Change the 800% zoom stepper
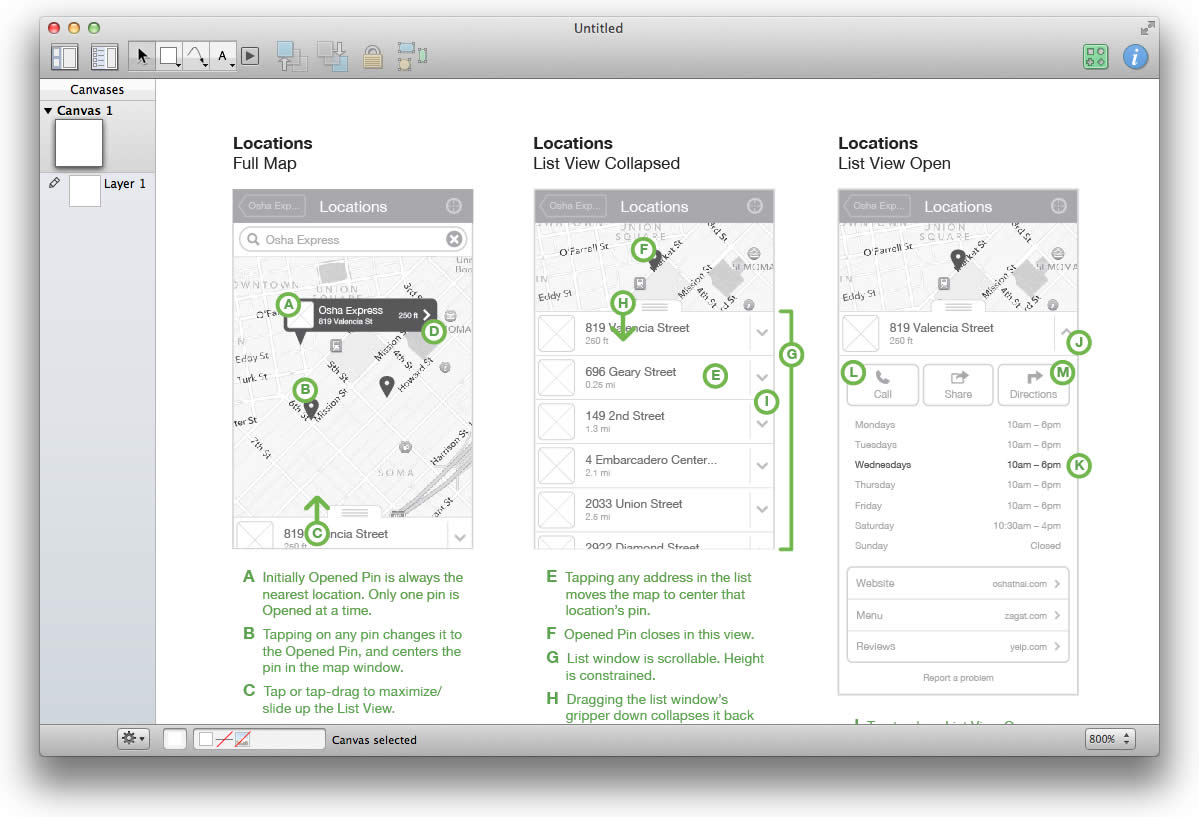 (1126, 739)
